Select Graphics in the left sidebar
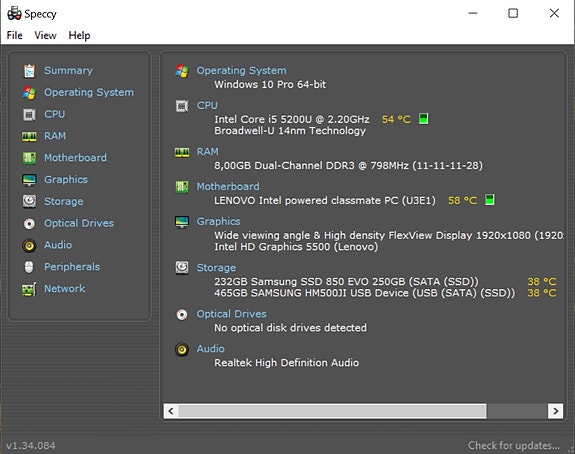Viewport: 575px width, 454px height. point(66,179)
